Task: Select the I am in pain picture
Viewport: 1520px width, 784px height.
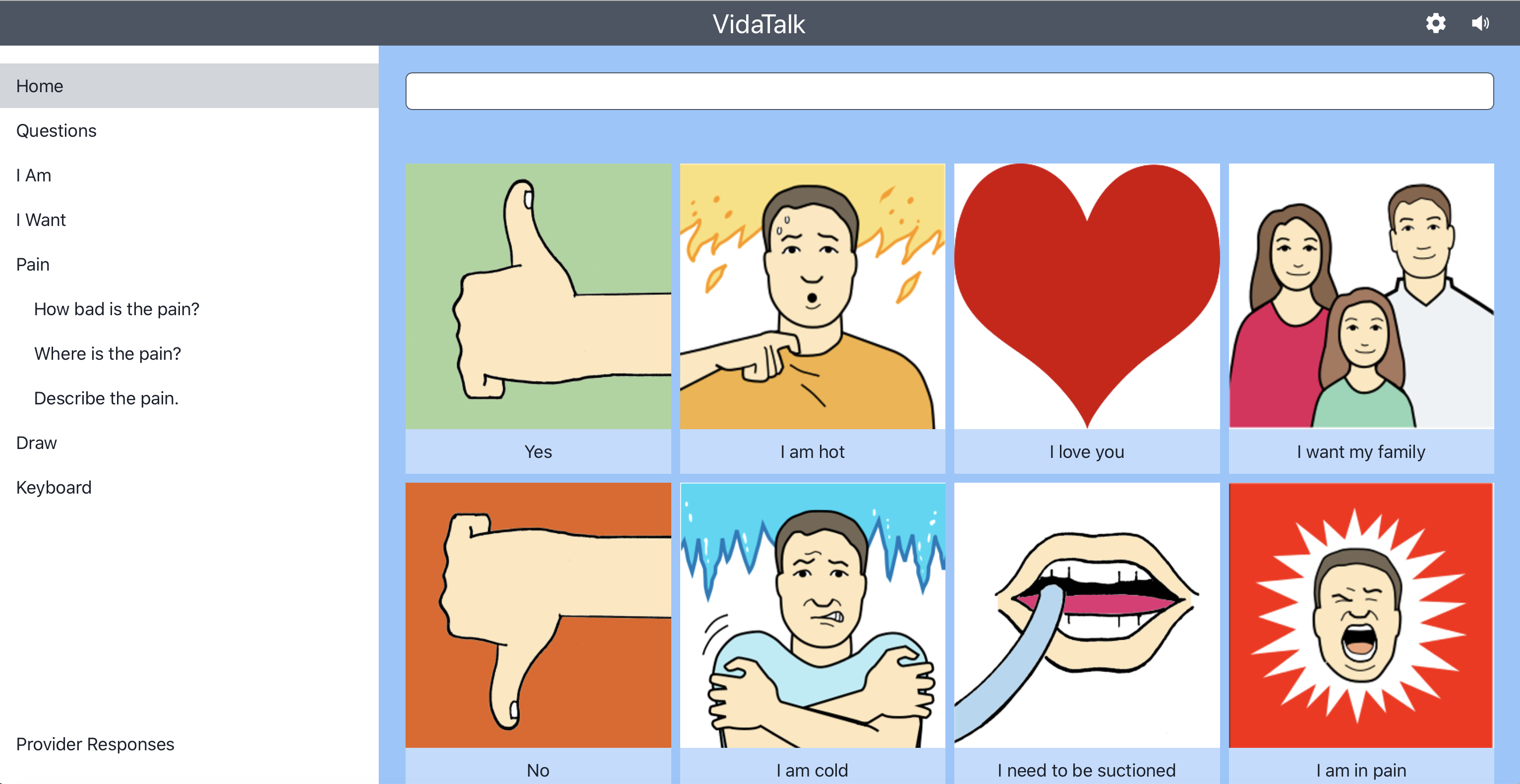Action: click(x=1361, y=616)
